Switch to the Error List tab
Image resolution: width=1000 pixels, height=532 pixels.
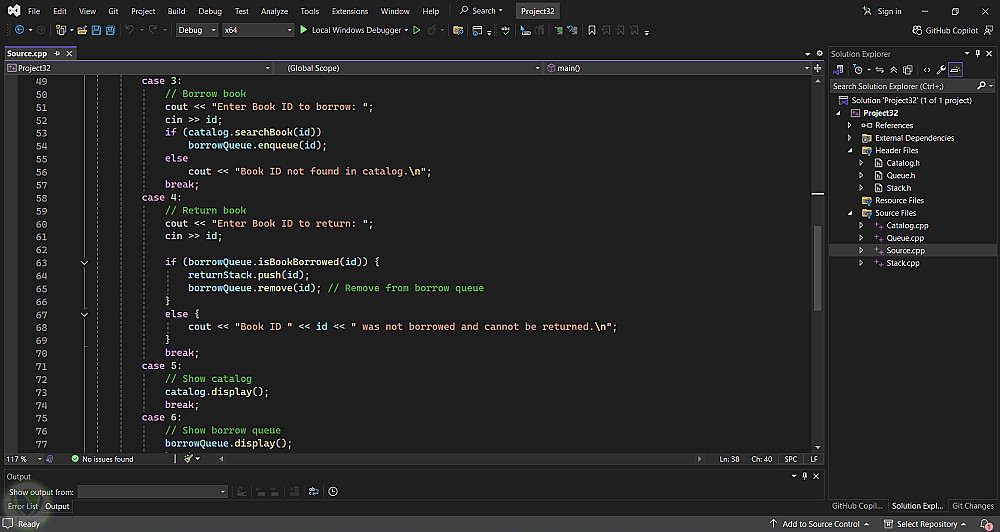(22, 506)
